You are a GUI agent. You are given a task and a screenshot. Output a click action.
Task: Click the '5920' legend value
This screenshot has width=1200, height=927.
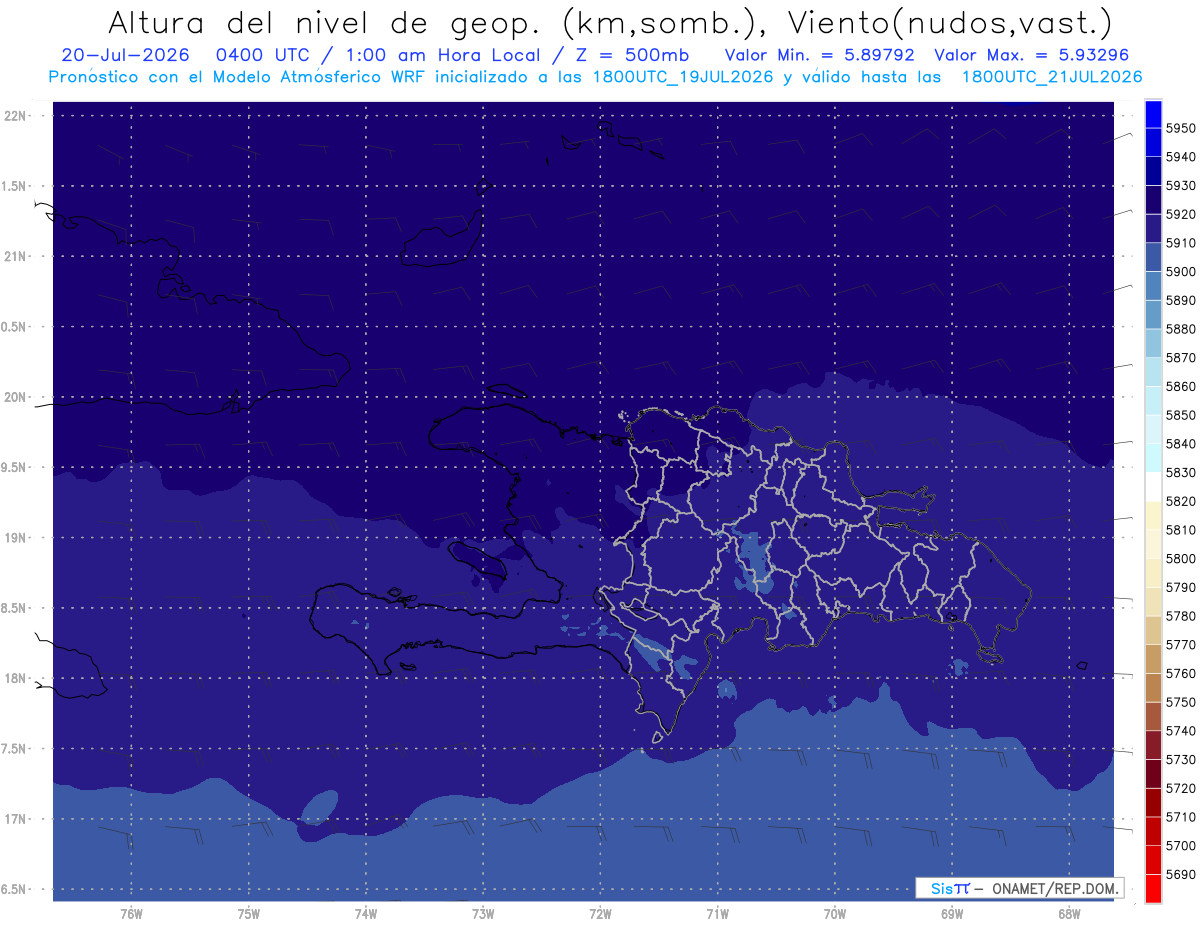(x=1181, y=214)
